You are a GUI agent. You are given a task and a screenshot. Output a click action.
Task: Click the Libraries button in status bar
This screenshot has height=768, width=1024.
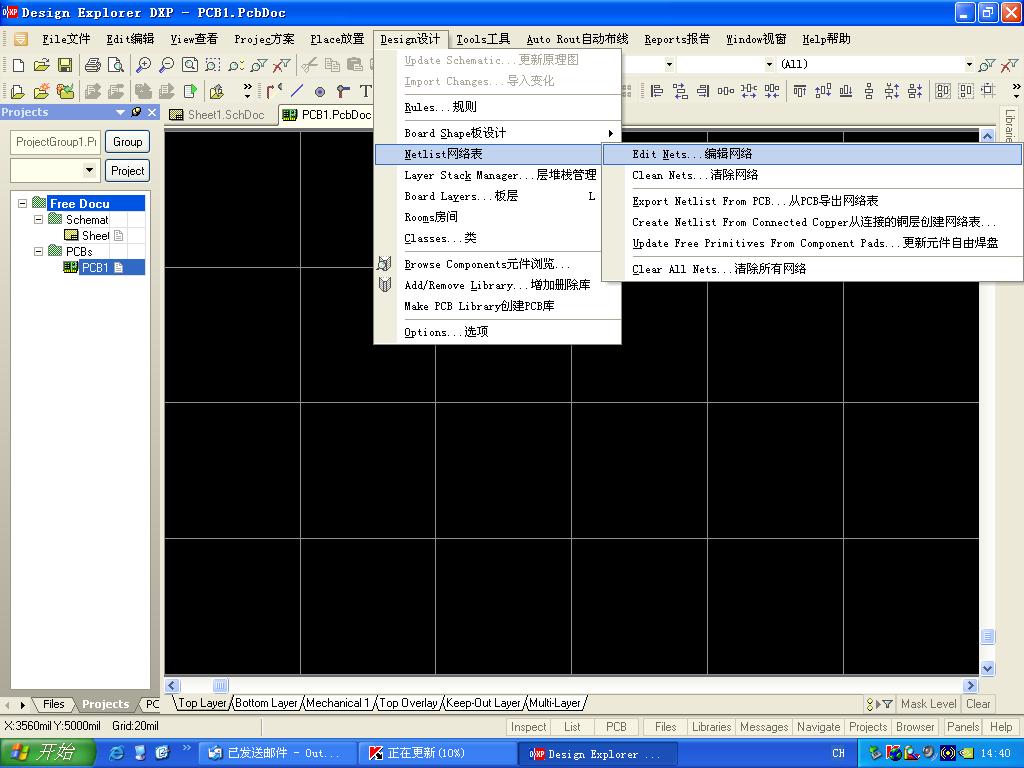click(711, 727)
